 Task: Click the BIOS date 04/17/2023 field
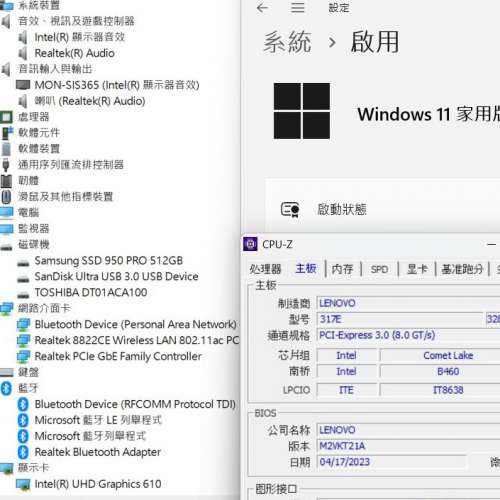(x=391, y=462)
